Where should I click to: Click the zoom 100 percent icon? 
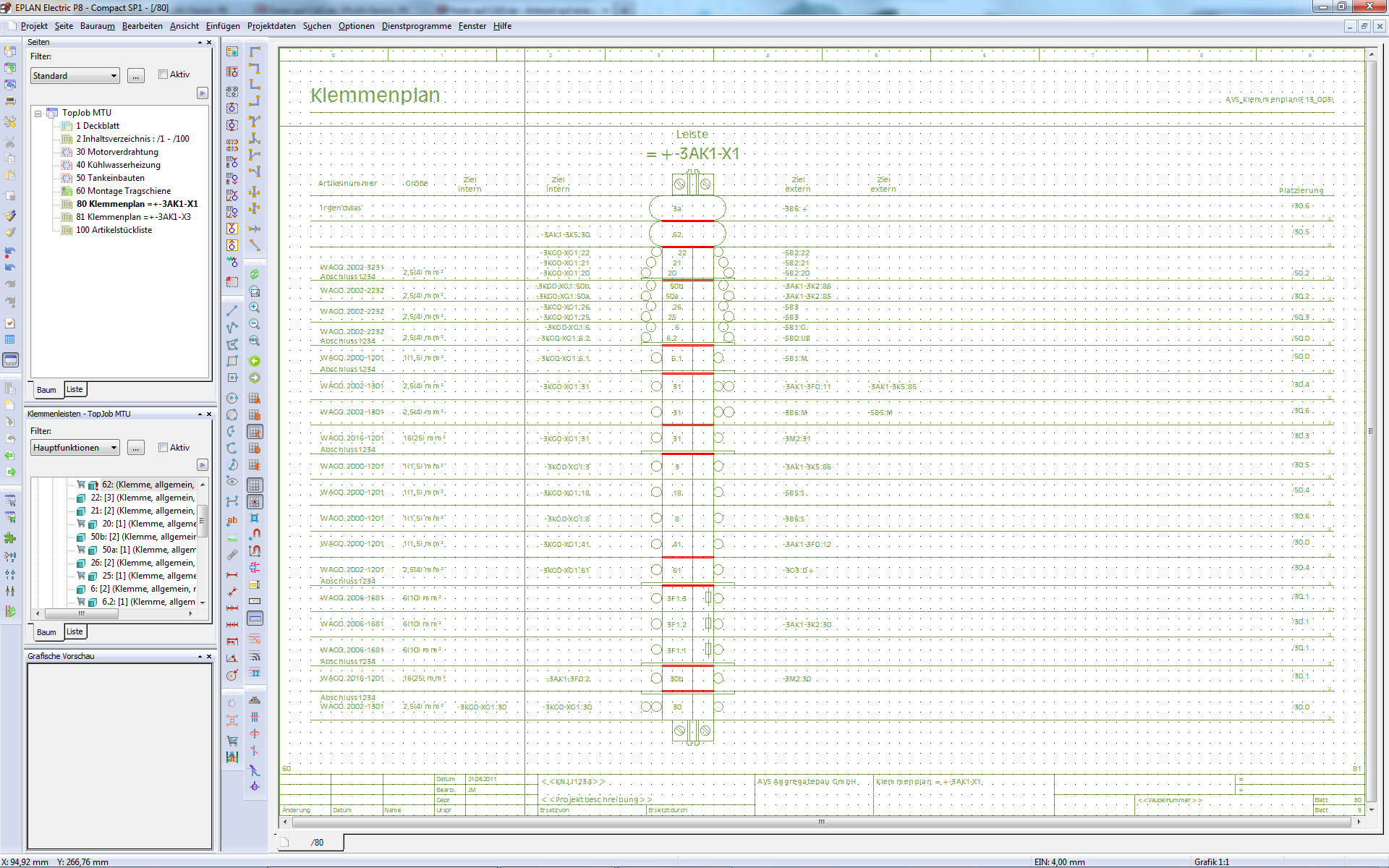click(255, 341)
